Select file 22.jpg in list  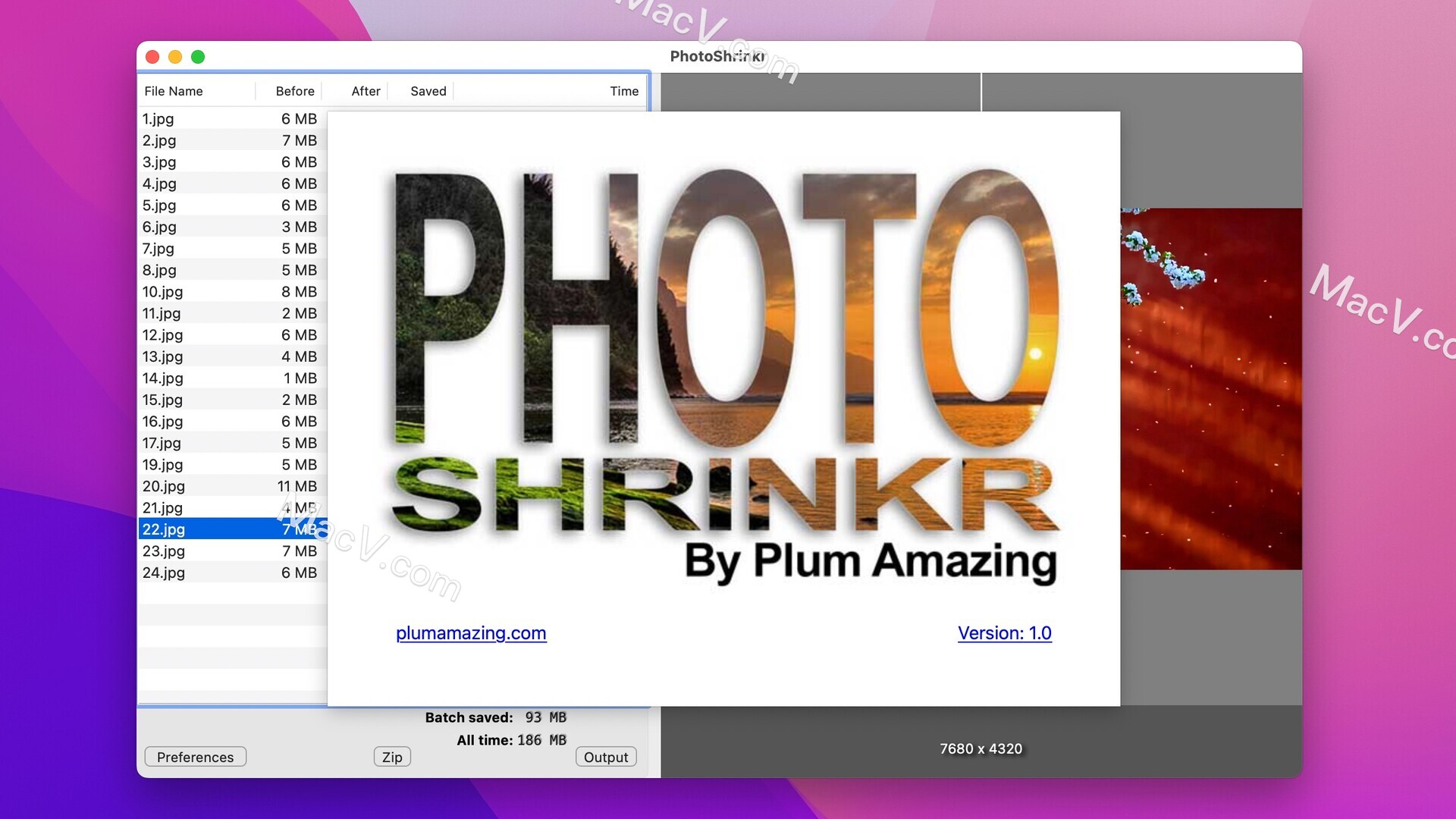tap(164, 528)
